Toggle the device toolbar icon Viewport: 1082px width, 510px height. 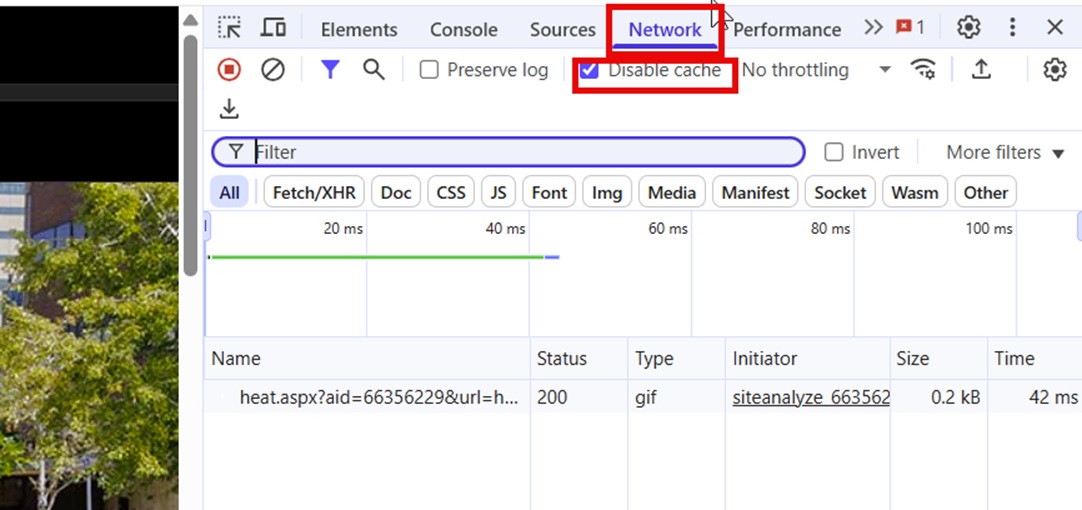tap(273, 28)
